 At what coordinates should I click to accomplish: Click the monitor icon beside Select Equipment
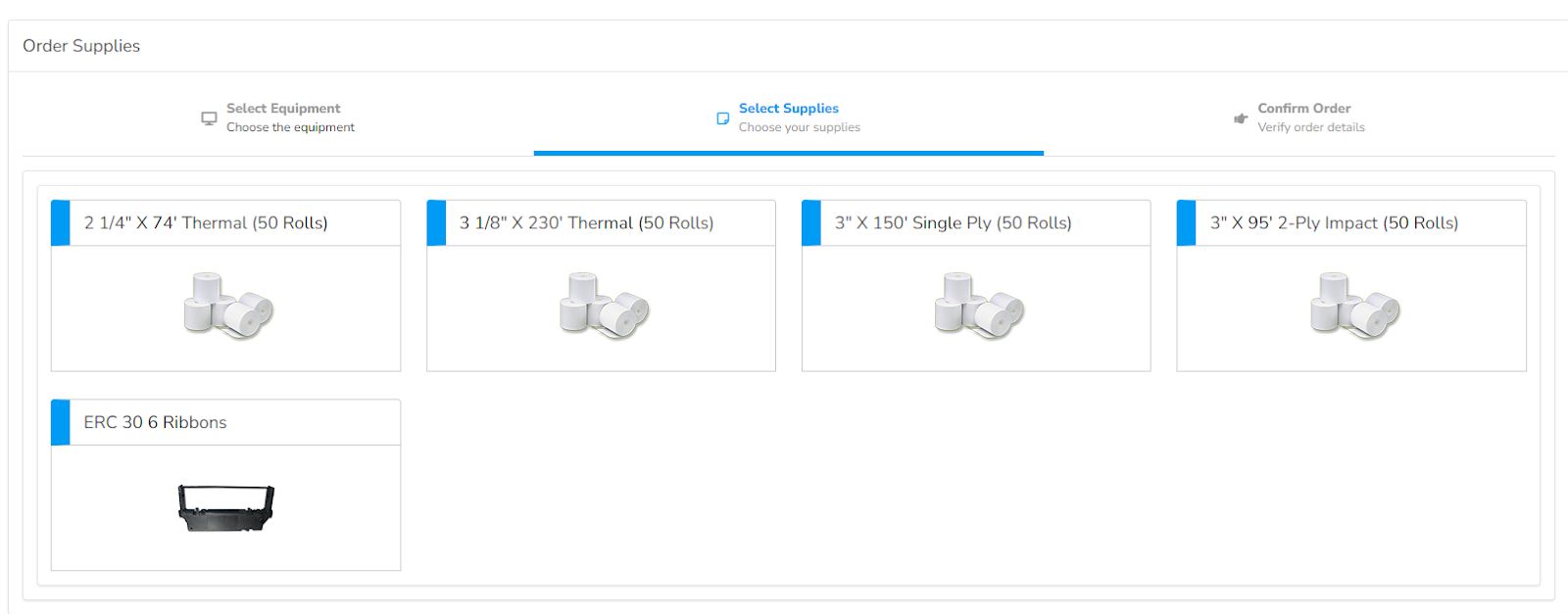(x=209, y=118)
